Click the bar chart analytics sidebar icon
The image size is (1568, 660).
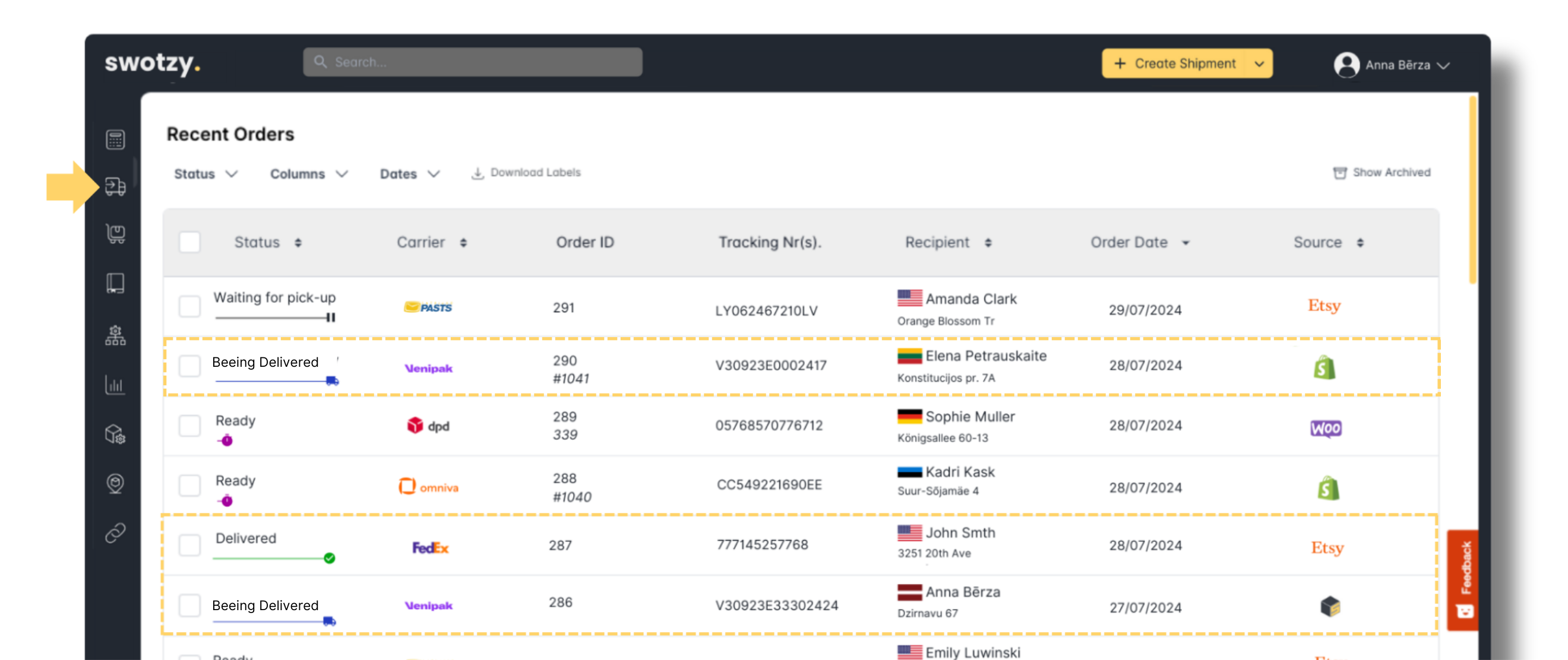115,385
